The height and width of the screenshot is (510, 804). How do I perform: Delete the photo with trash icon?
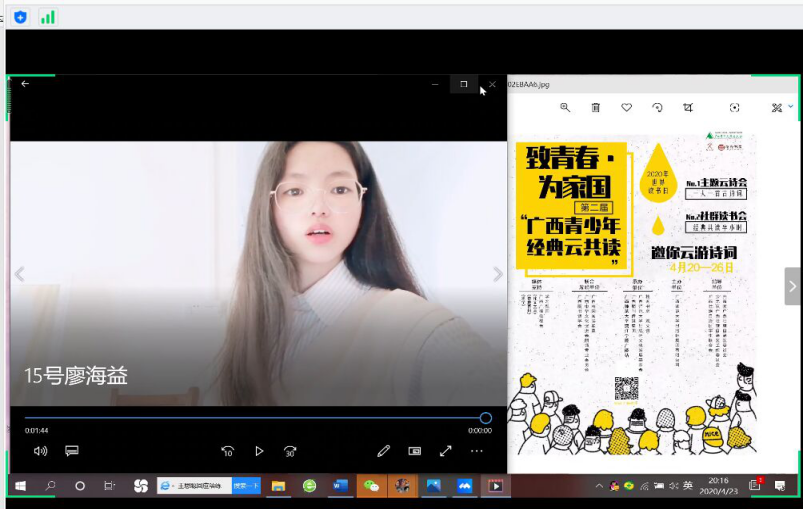(596, 108)
